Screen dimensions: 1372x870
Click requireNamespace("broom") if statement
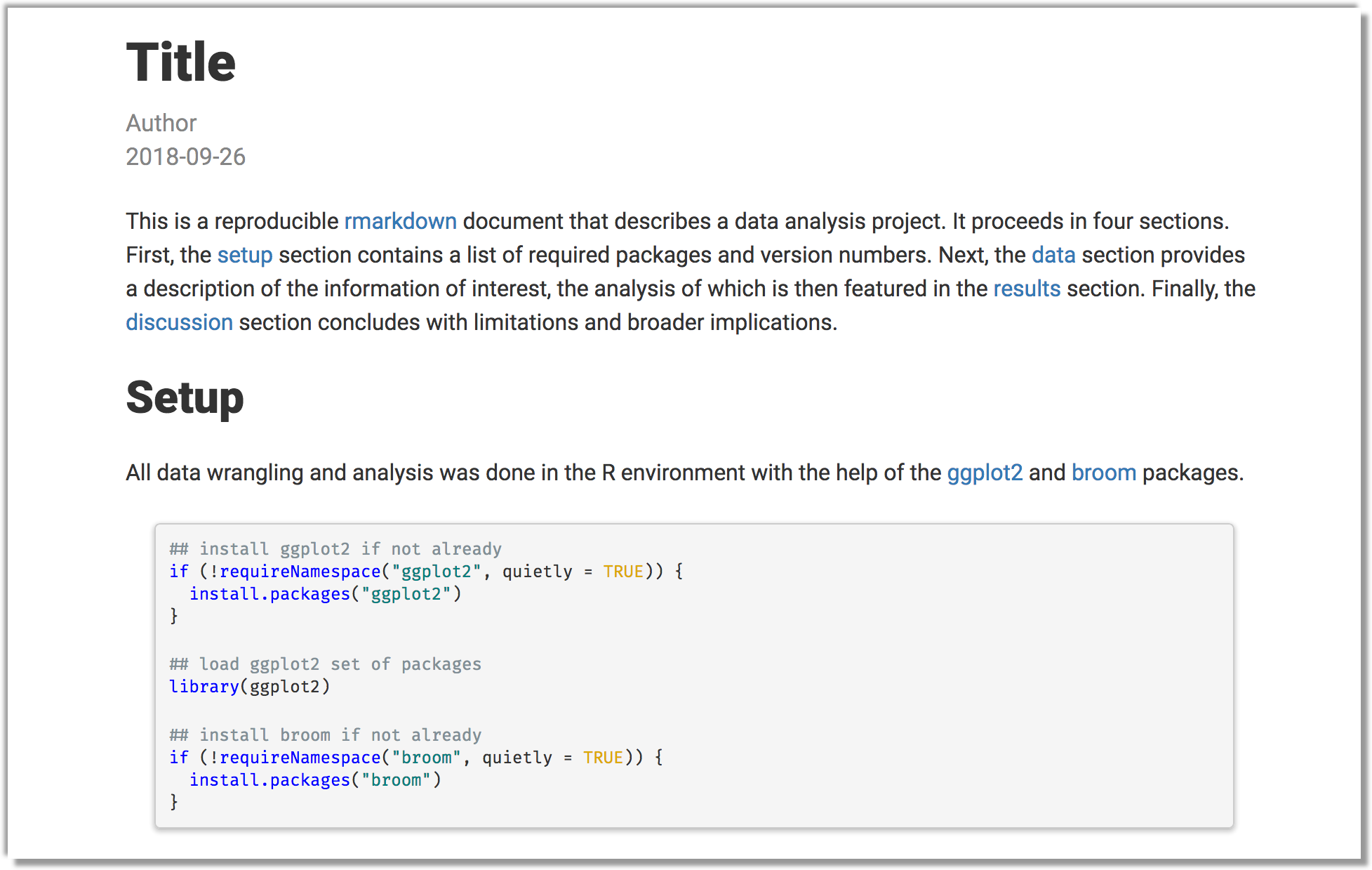(415, 758)
